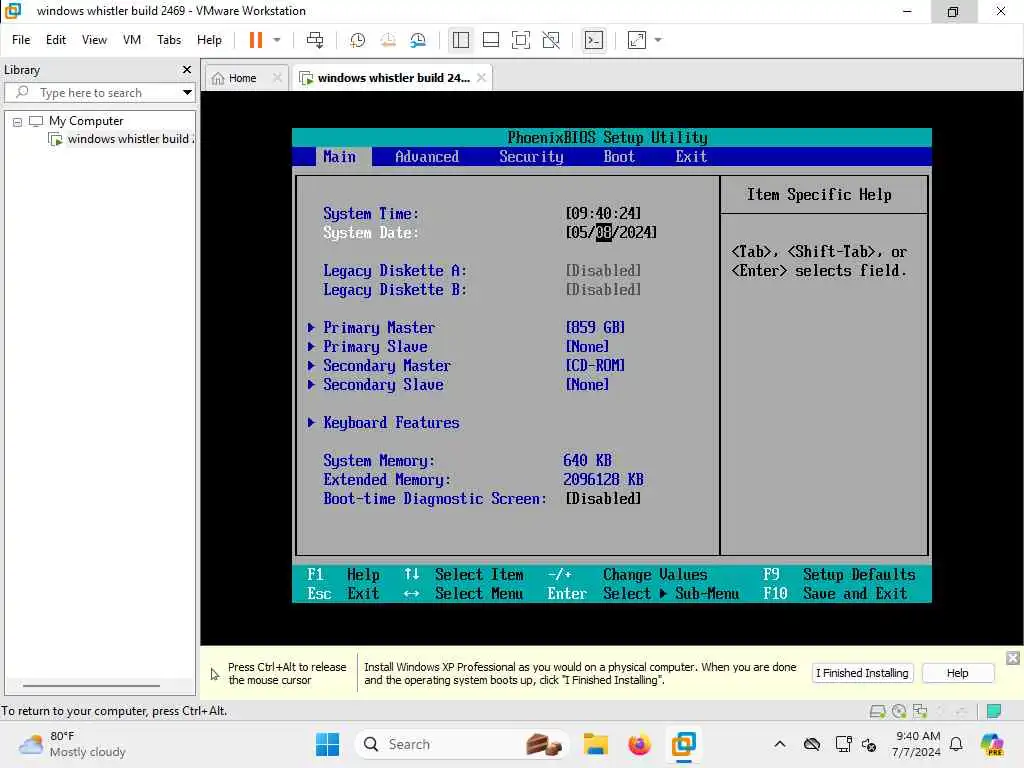
Task: Take a snapshot of this virtual machine
Action: tap(357, 40)
